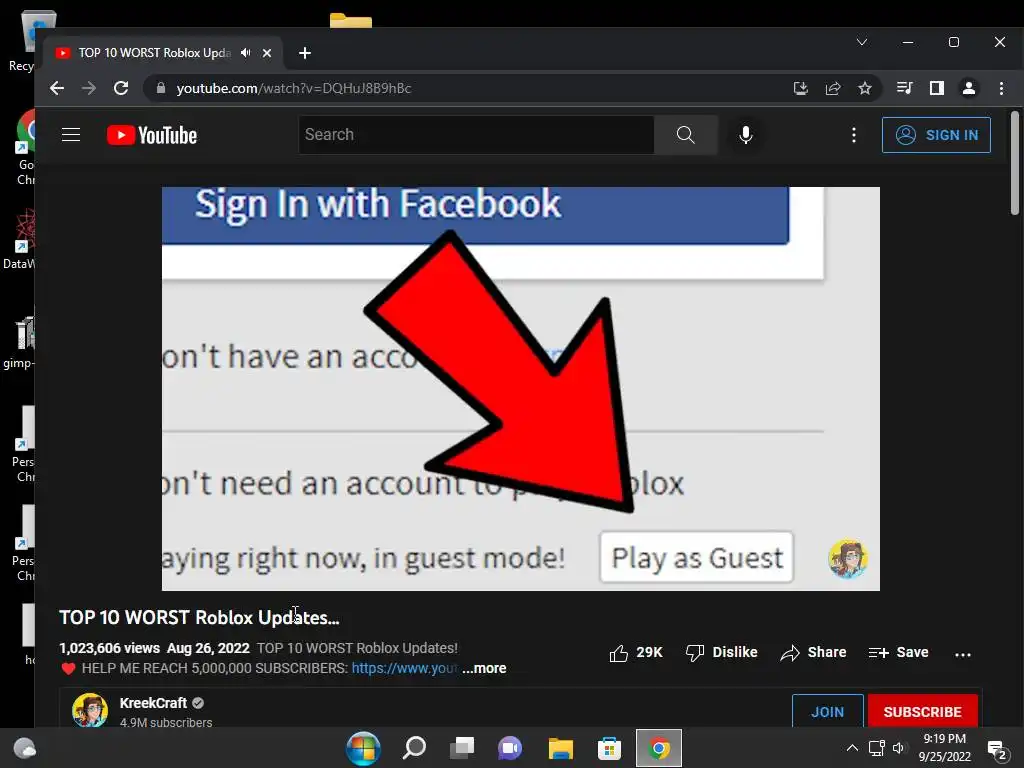
Task: Open the weather widget on taskbar
Action: [24, 748]
